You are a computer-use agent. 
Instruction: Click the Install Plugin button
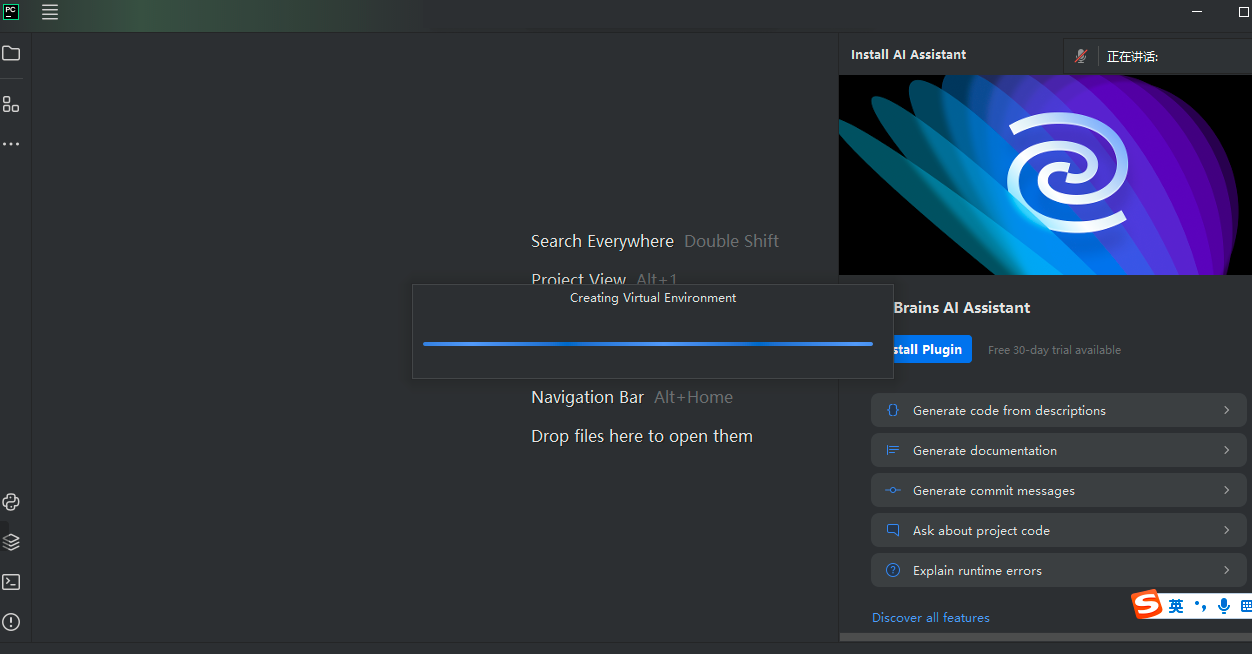[x=932, y=349]
